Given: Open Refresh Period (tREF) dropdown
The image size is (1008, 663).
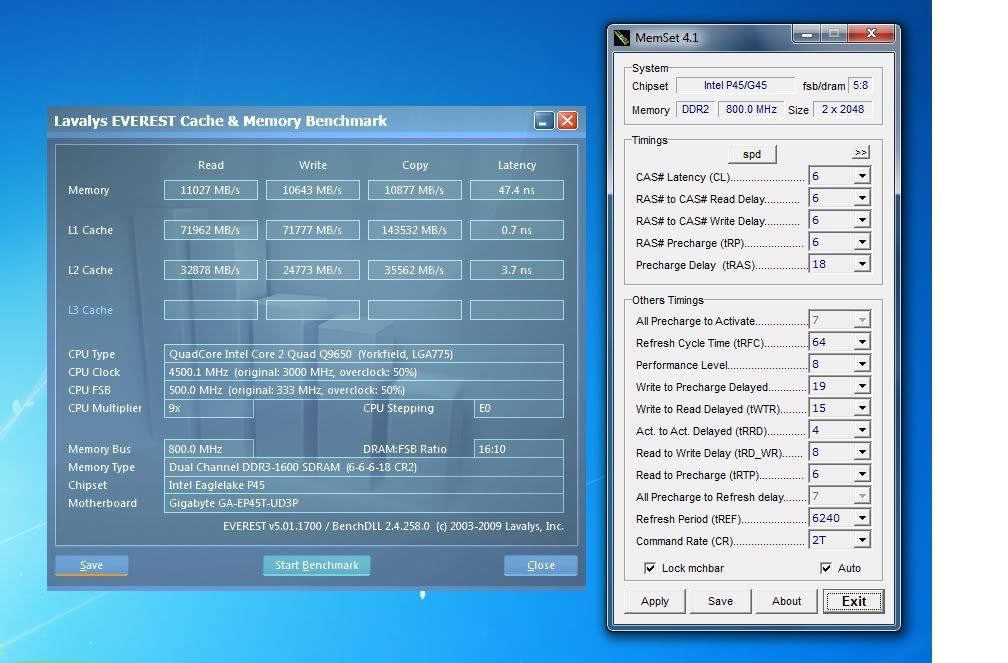Looking at the screenshot, I should tap(862, 518).
